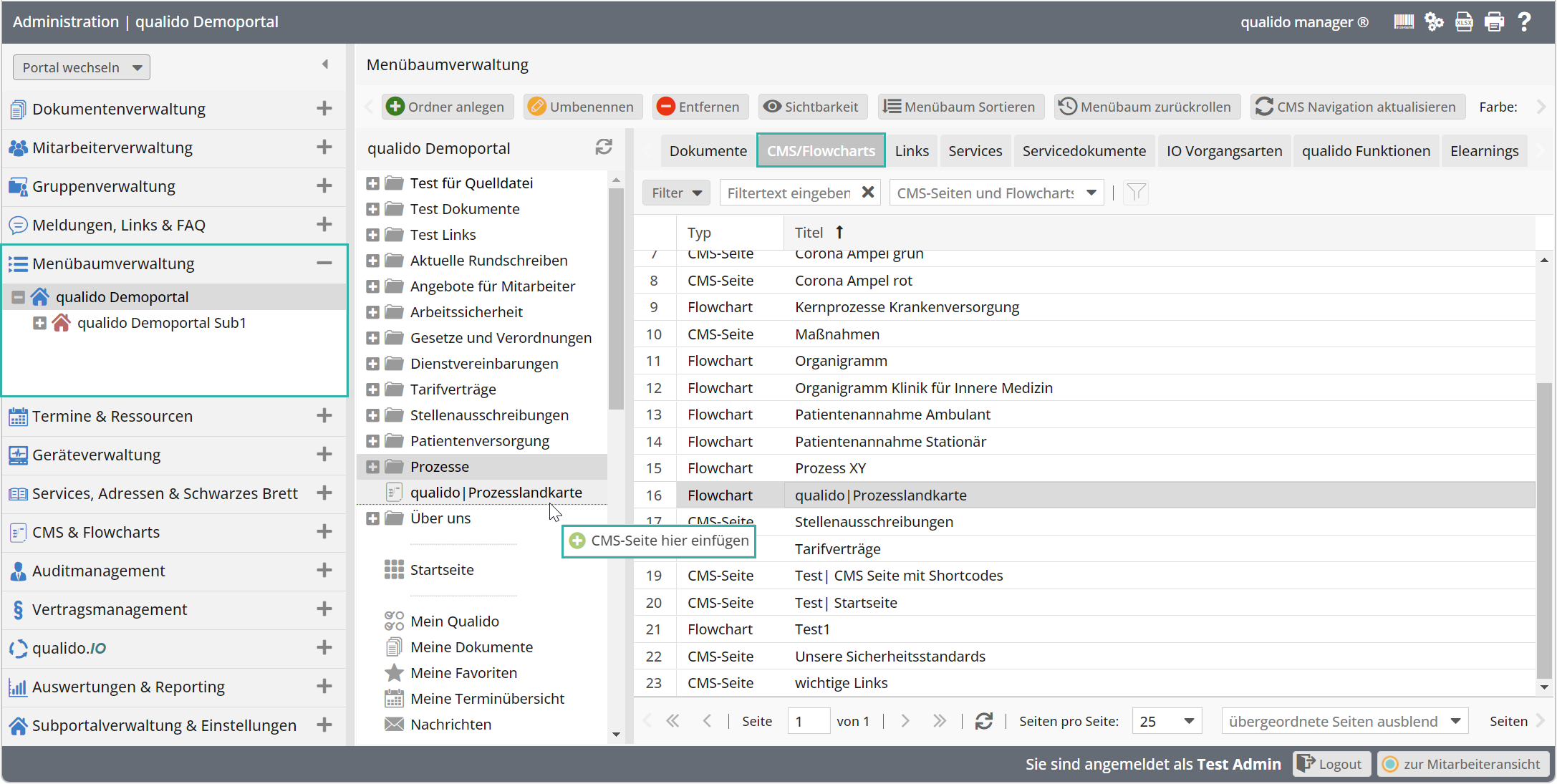Viewport: 1557px width, 784px height.
Task: Collapse qualido Demoportal tree node
Action: tap(19, 297)
